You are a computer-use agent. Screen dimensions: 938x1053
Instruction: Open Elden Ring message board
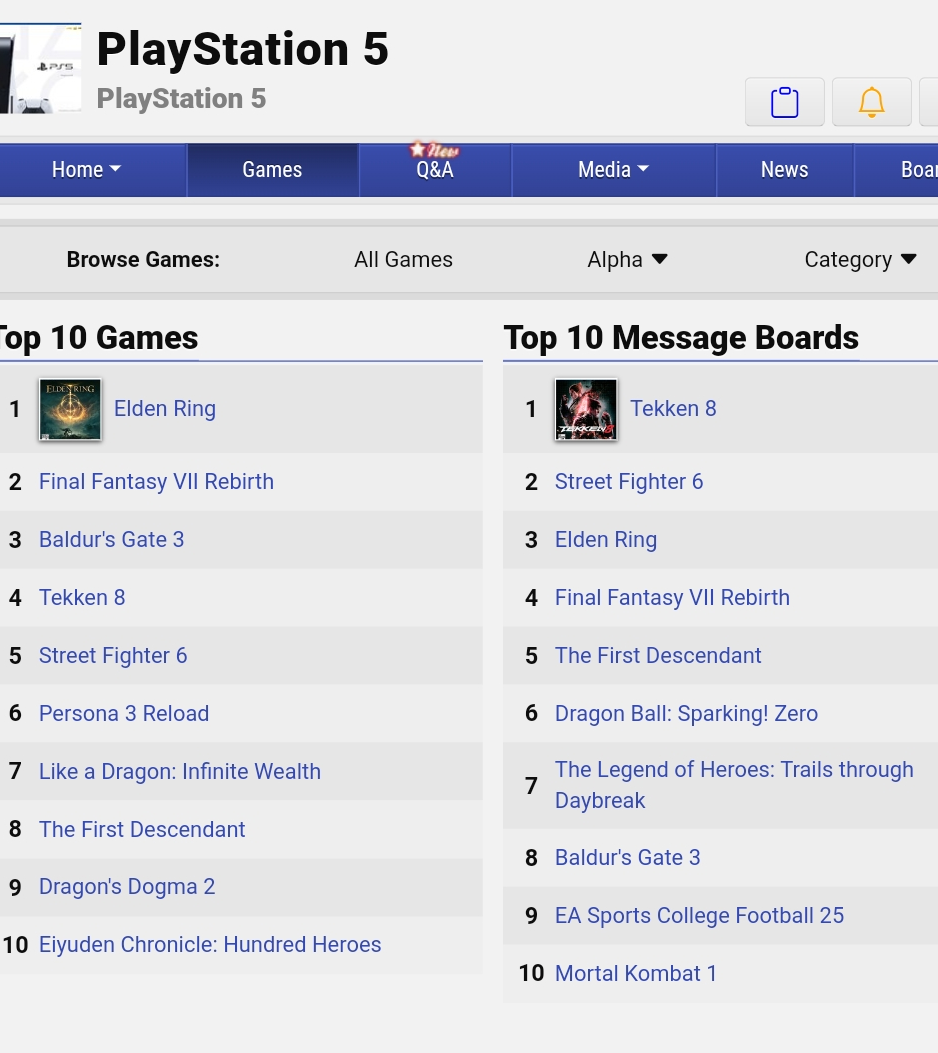(606, 539)
